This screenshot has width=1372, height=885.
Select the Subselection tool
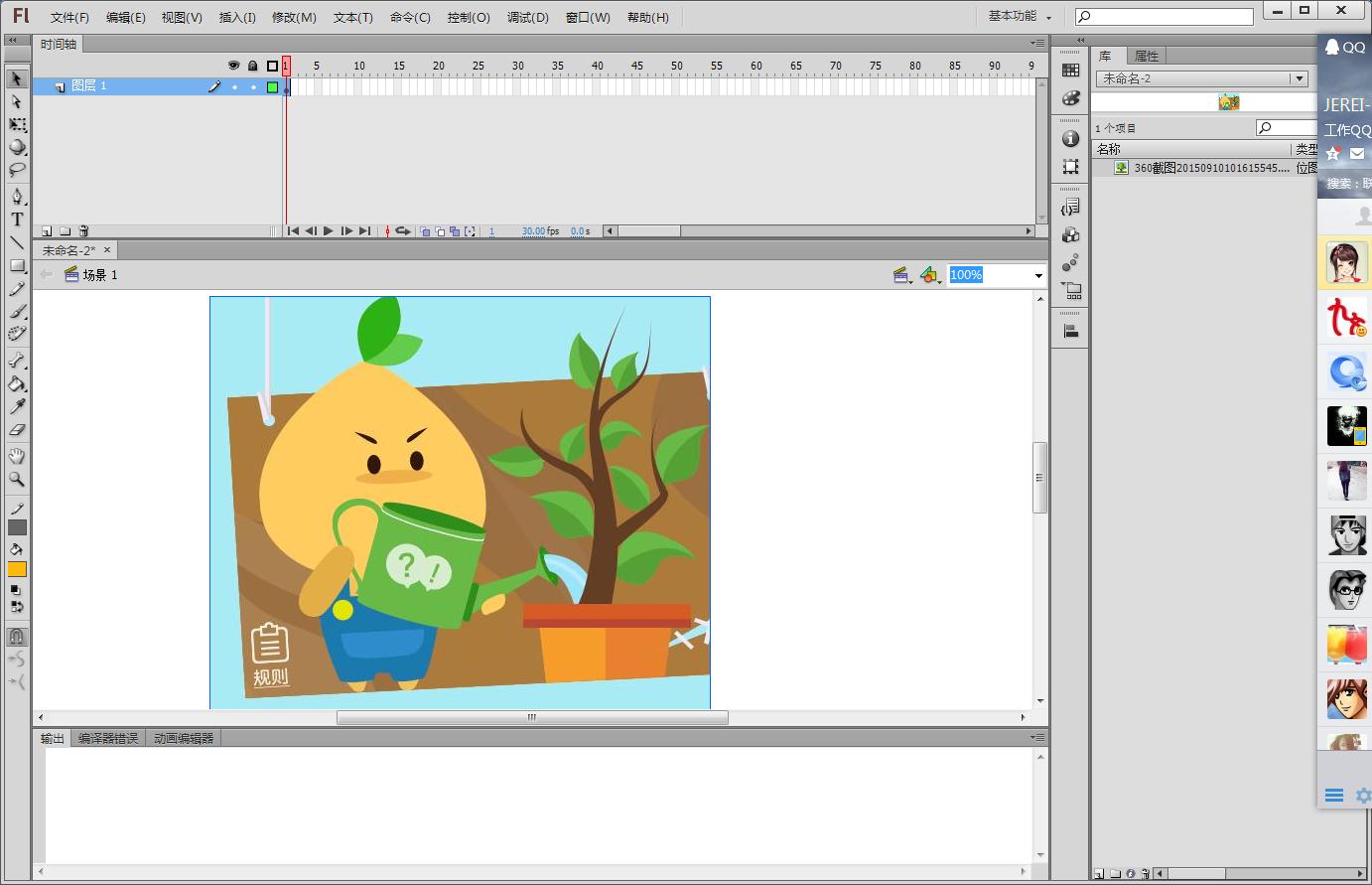click(17, 101)
